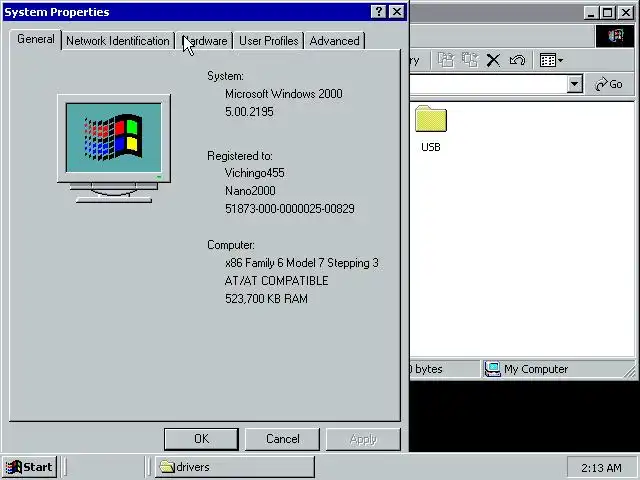The image size is (640, 480).
Task: Click the 523,700 KB RAM value
Action: 266,299
